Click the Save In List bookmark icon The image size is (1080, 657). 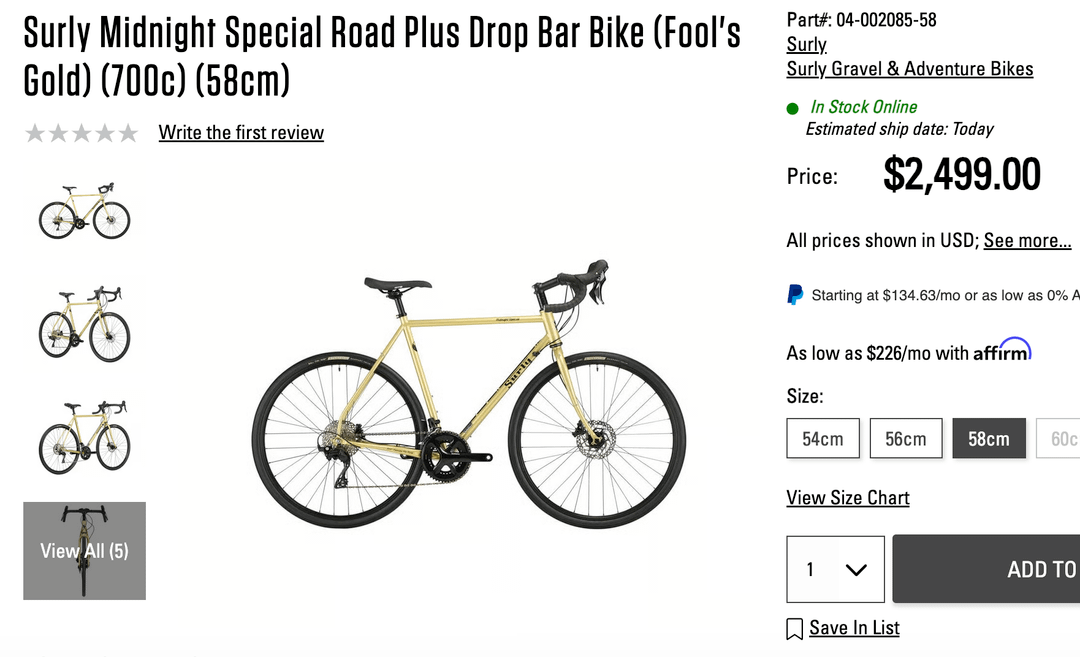click(x=795, y=629)
